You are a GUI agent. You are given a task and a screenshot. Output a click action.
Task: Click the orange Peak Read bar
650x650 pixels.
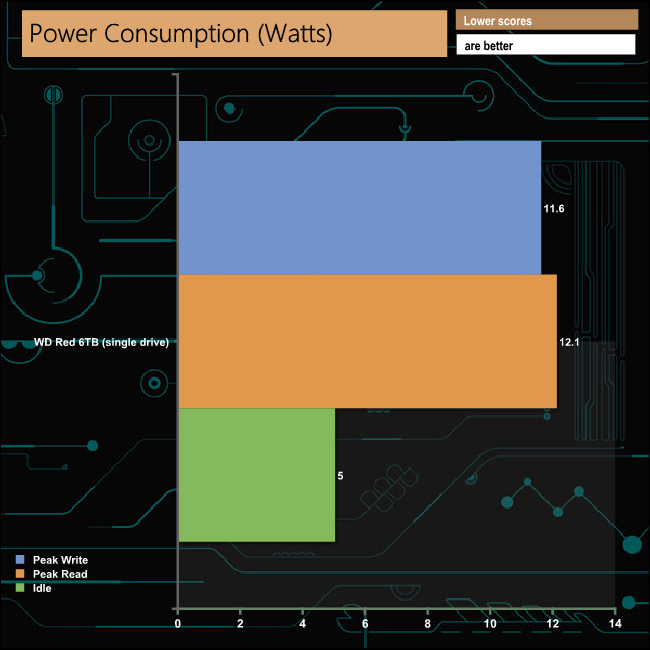pyautogui.click(x=368, y=341)
